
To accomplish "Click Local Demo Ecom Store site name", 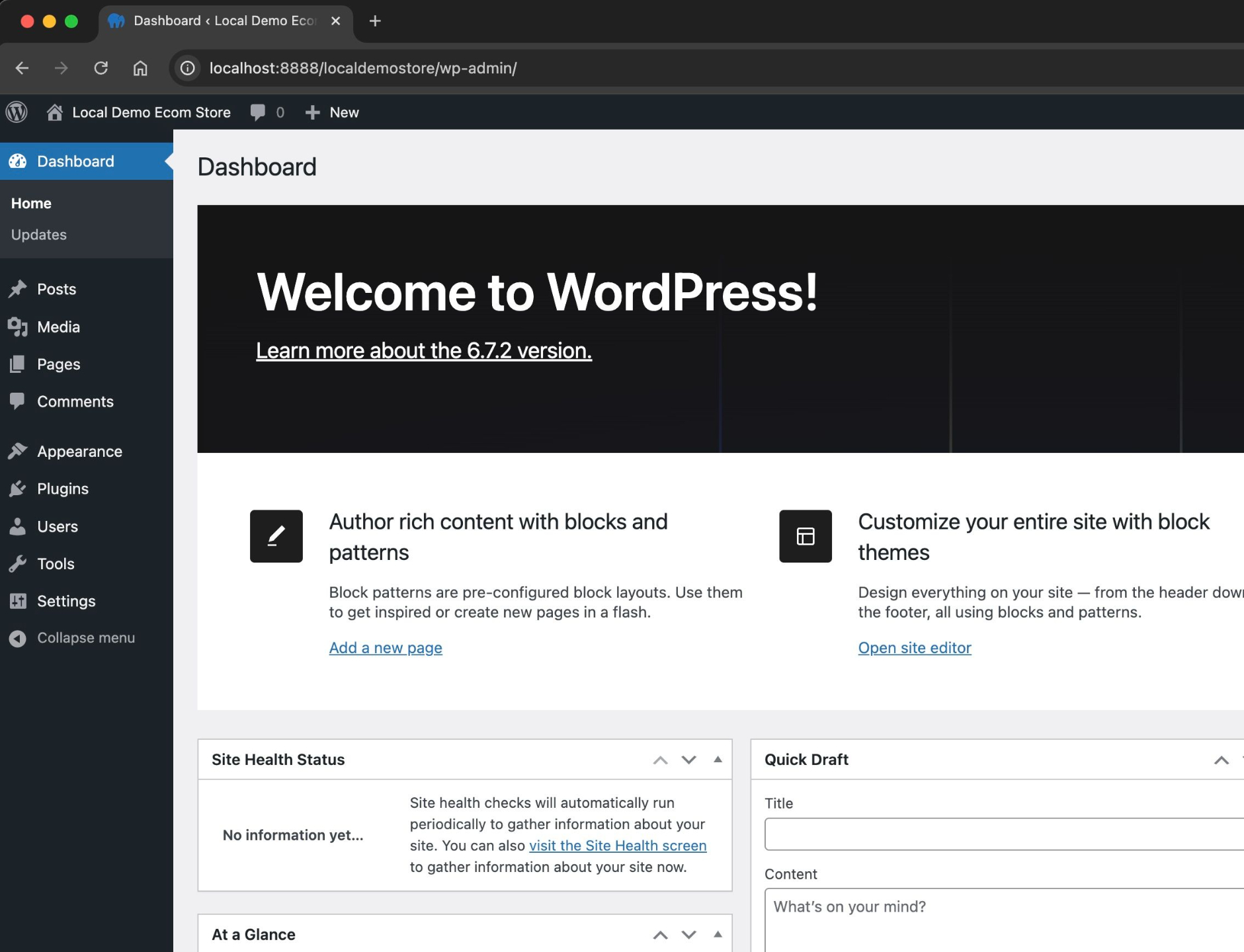I will tap(151, 112).
